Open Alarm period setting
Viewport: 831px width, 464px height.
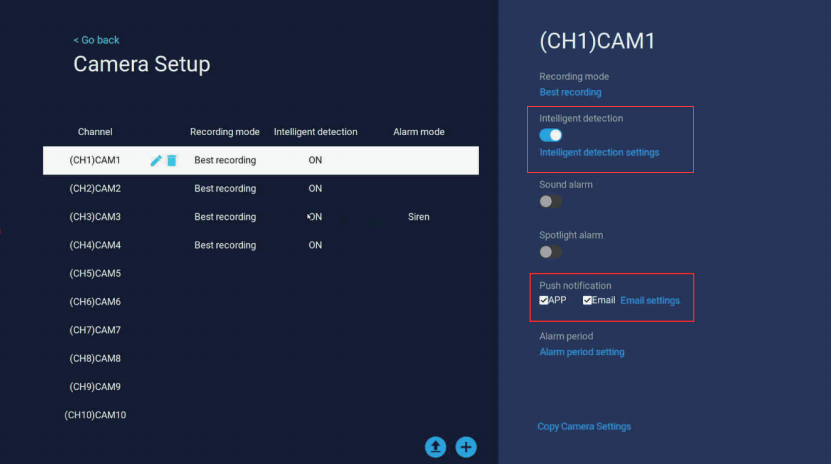[582, 352]
